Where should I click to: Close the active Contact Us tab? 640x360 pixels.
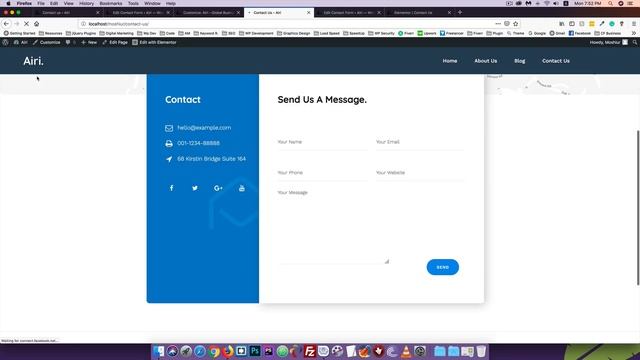[x=308, y=13]
